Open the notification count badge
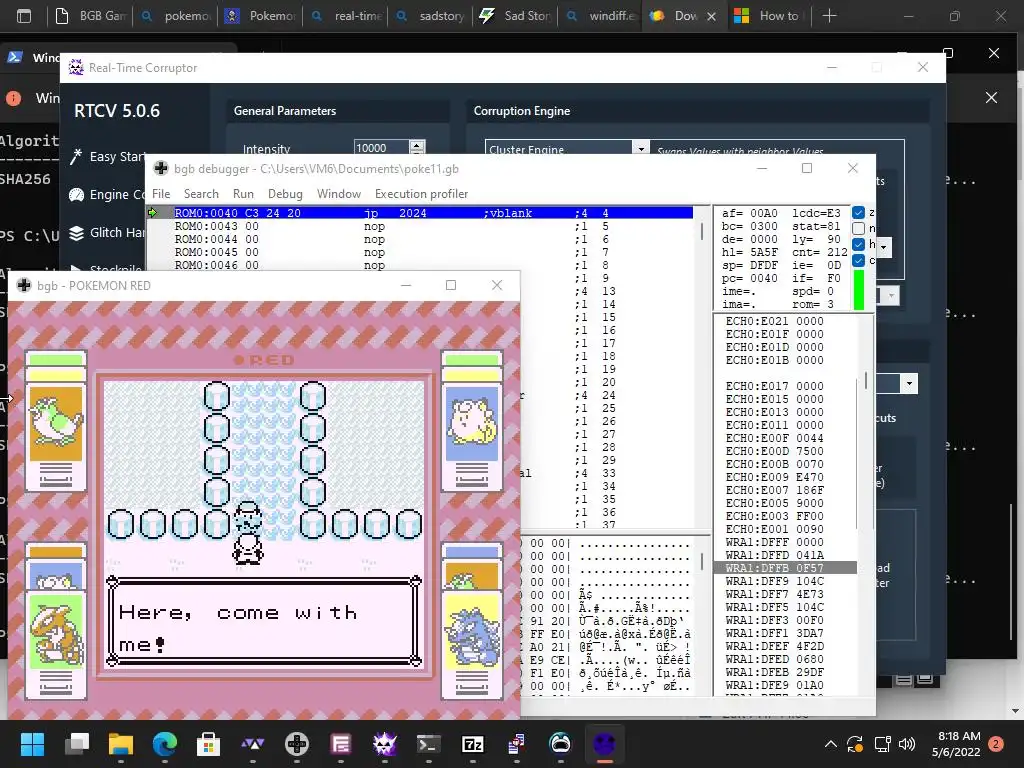This screenshot has height=768, width=1024. point(996,743)
